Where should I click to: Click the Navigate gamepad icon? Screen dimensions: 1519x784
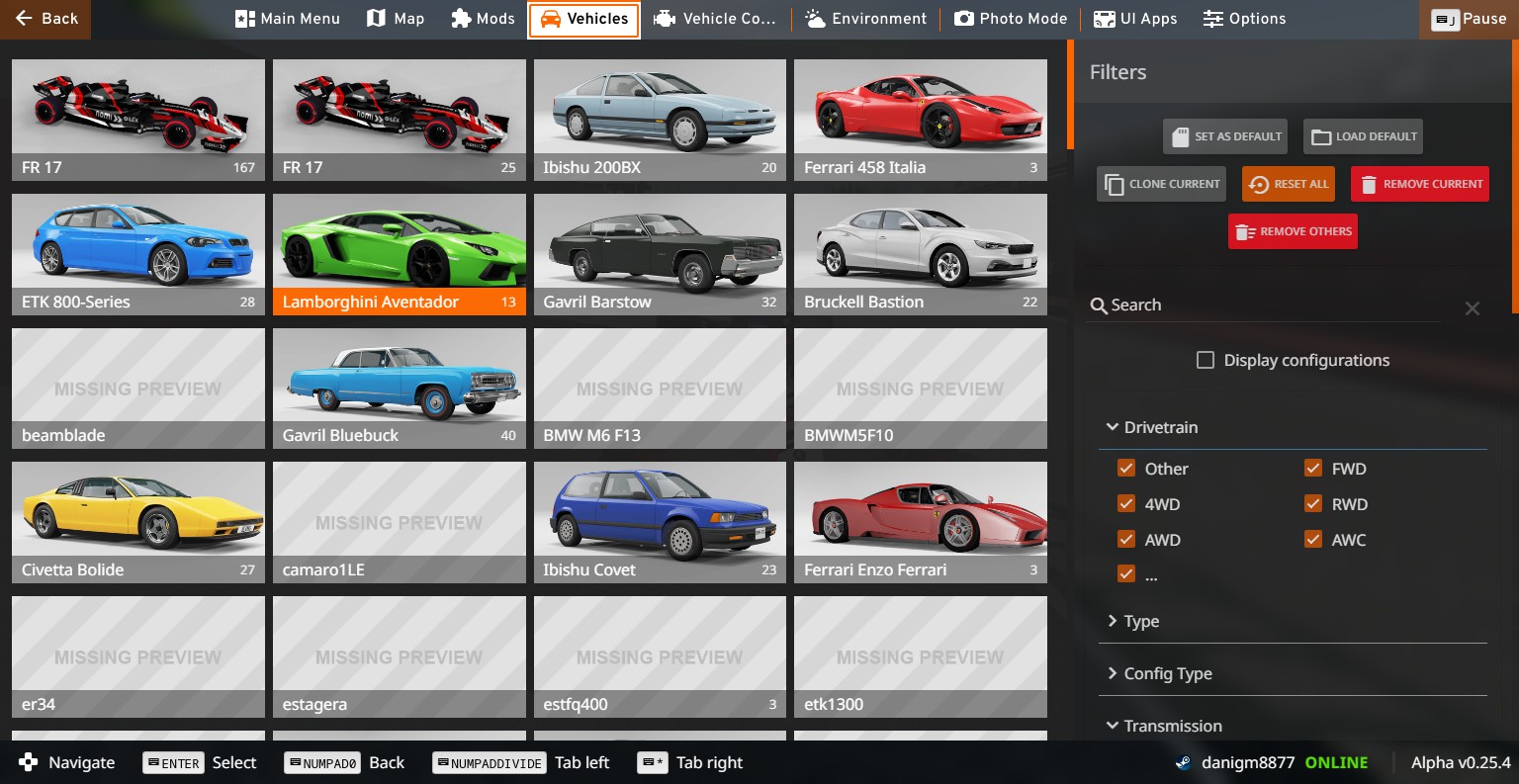pyautogui.click(x=29, y=762)
